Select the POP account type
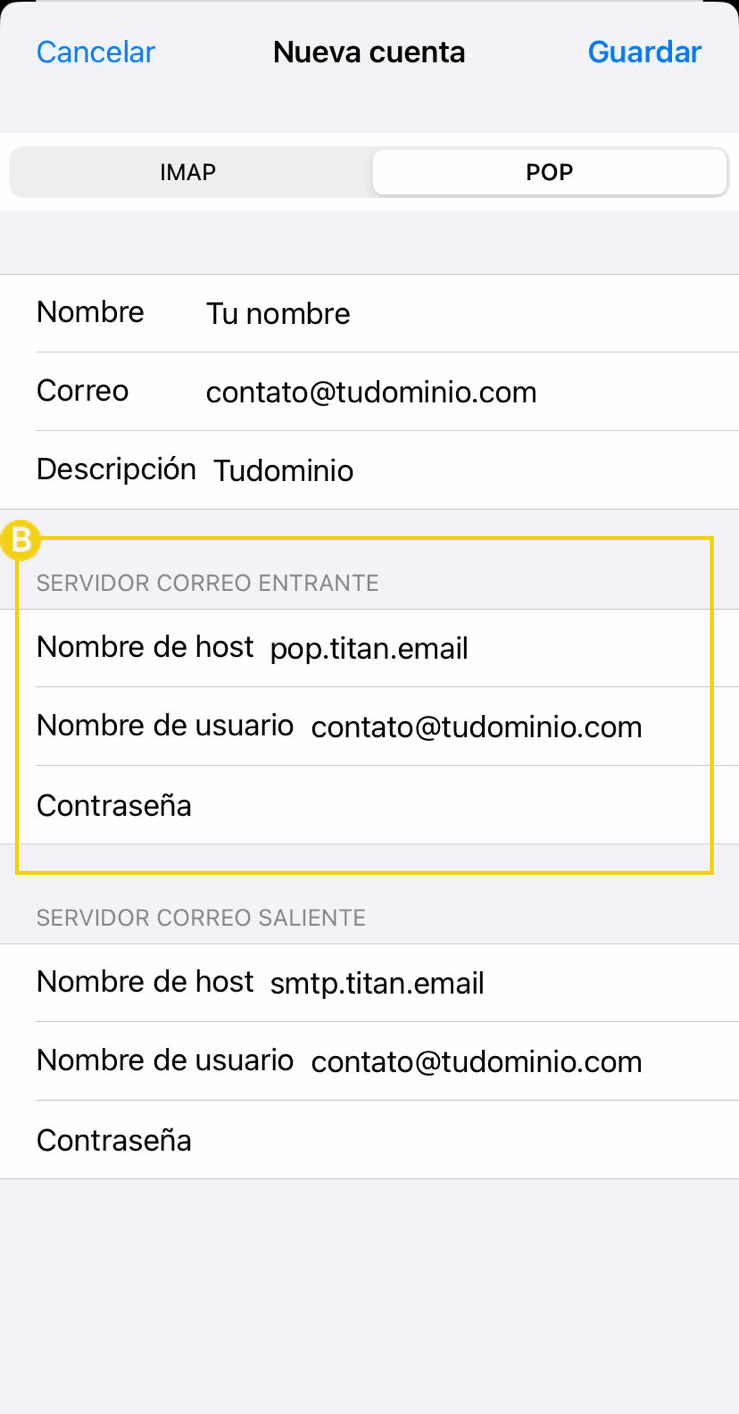This screenshot has width=739, height=1414. 549,172
